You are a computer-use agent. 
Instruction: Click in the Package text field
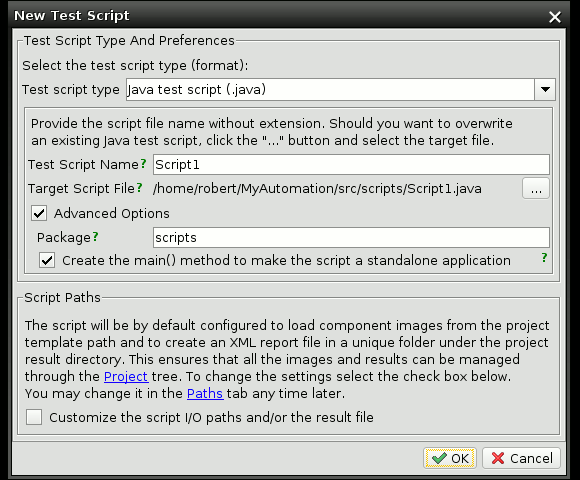point(351,237)
